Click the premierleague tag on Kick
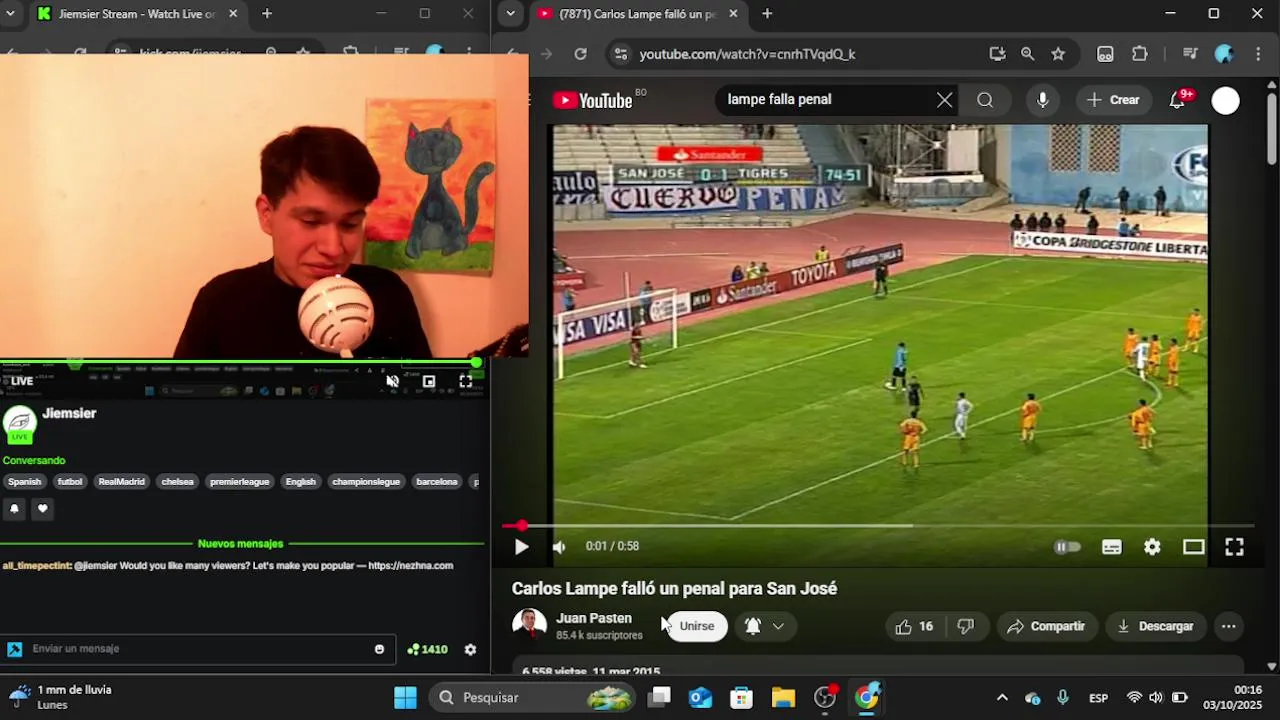Viewport: 1280px width, 720px height. (x=240, y=482)
